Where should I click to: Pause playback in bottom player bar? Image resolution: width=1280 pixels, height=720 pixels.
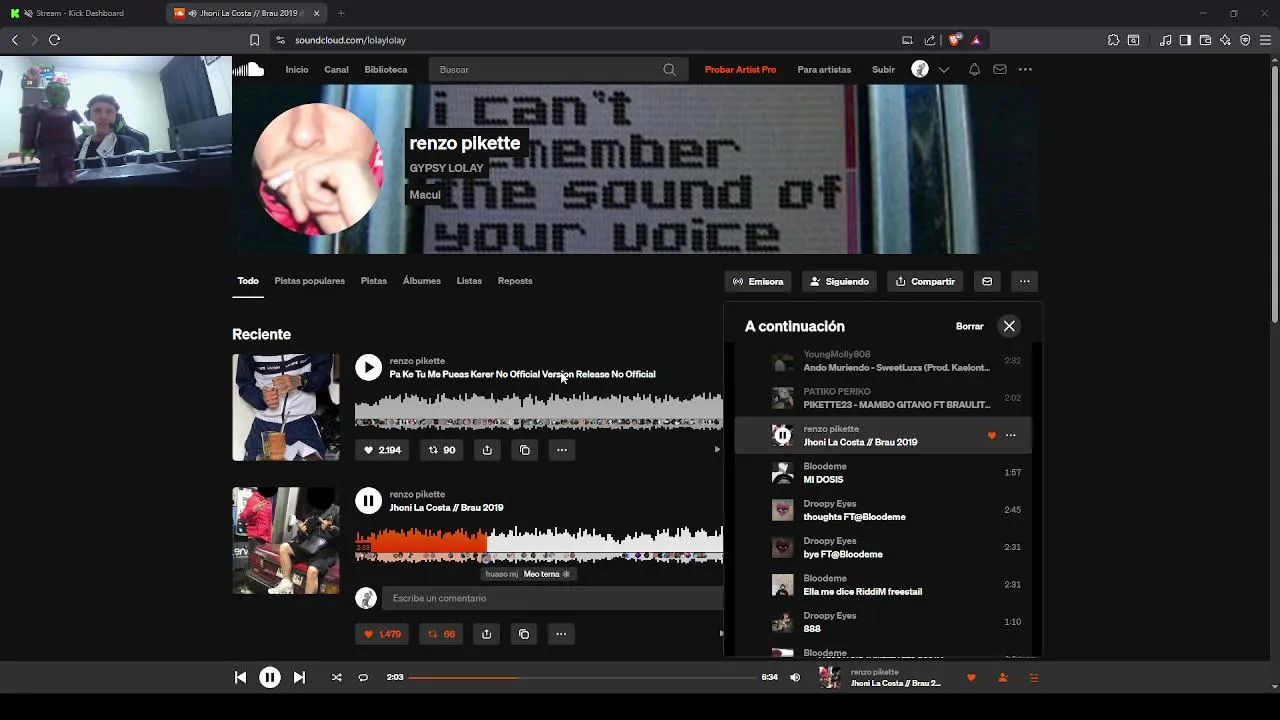pyautogui.click(x=270, y=677)
